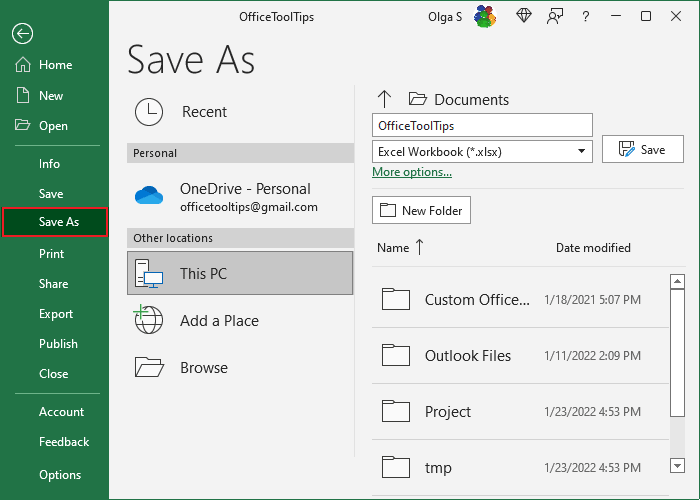Select Share in the backstage menu
Screen dimensions: 700x500
point(53,284)
